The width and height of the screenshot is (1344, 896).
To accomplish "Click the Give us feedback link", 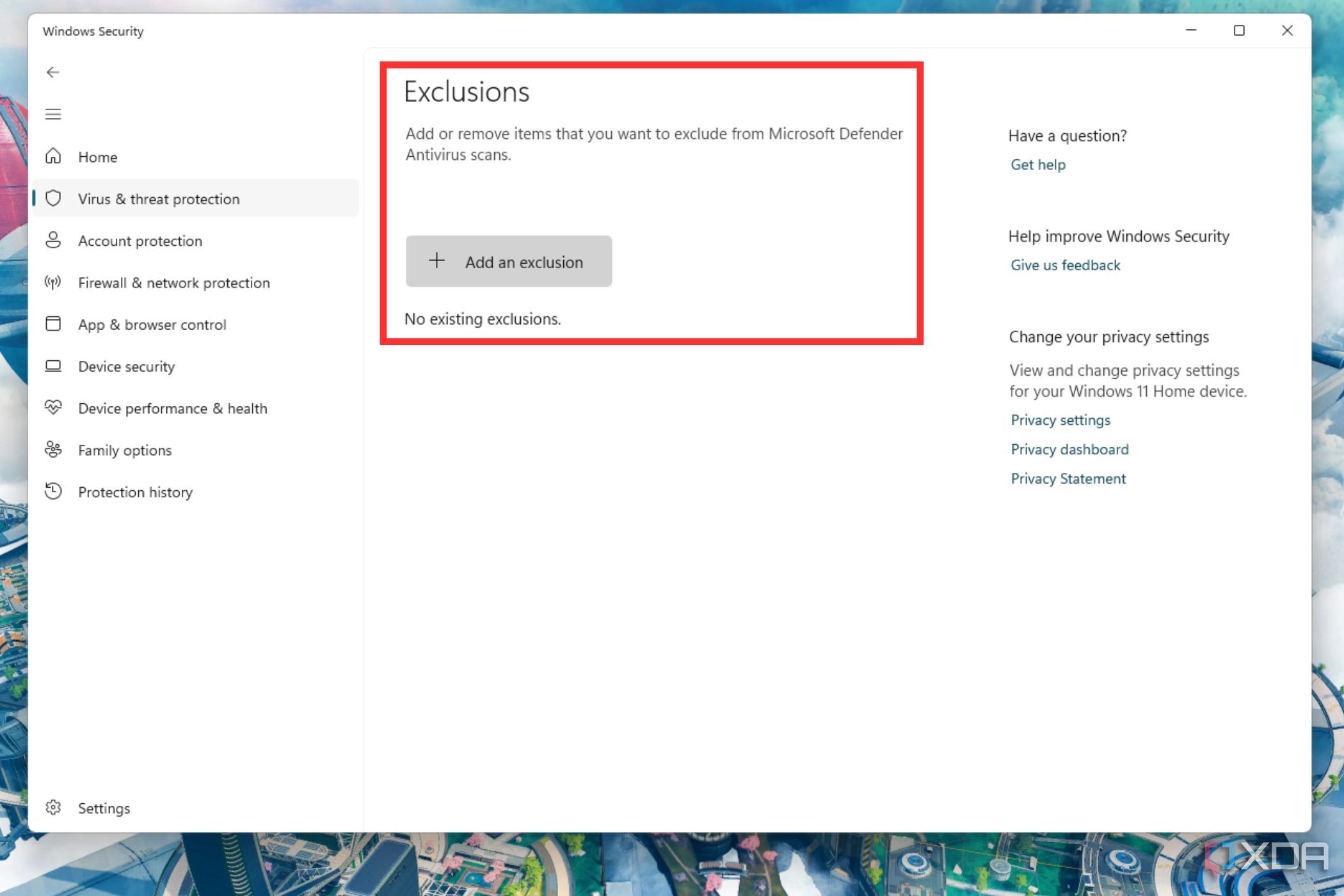I will (x=1065, y=265).
